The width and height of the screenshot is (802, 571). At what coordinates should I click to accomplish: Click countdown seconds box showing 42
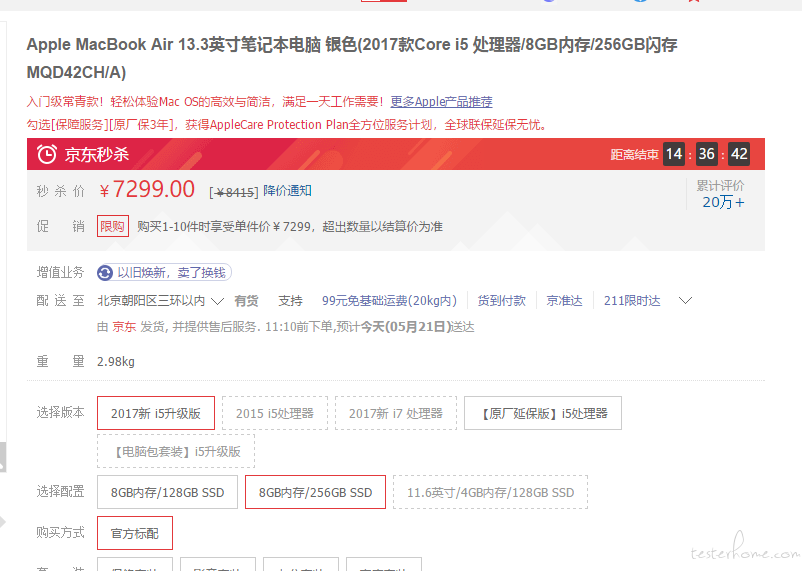click(x=739, y=154)
